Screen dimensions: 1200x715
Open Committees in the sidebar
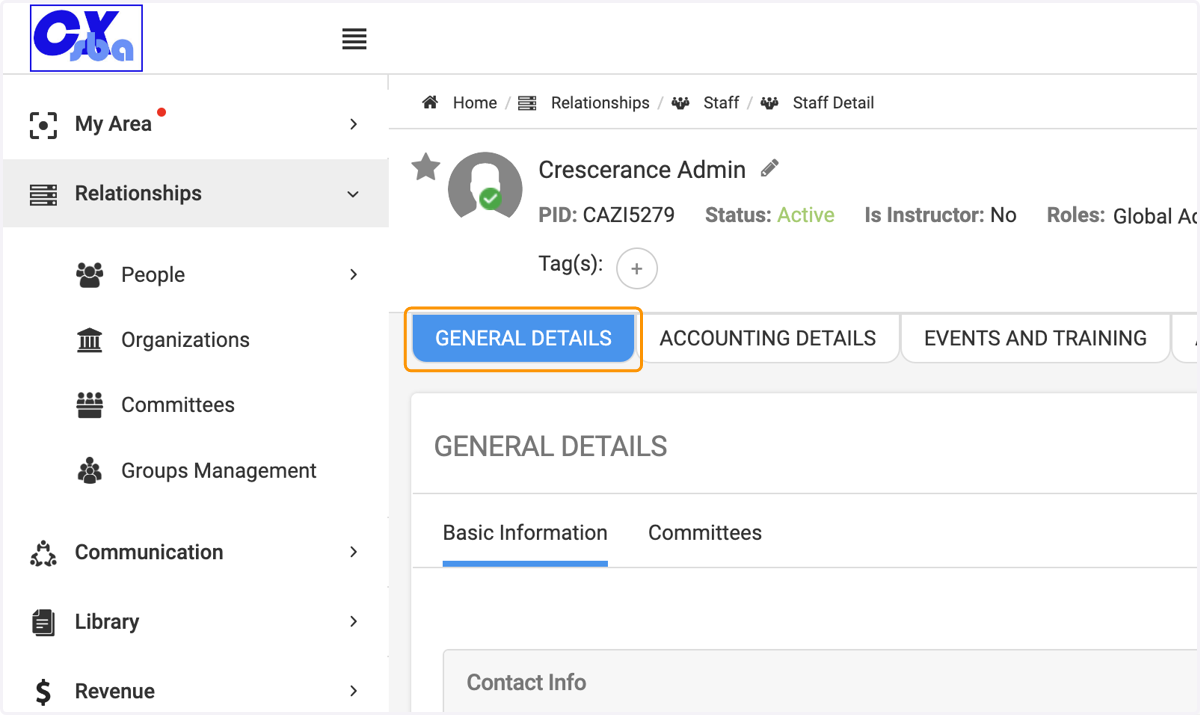pos(178,405)
